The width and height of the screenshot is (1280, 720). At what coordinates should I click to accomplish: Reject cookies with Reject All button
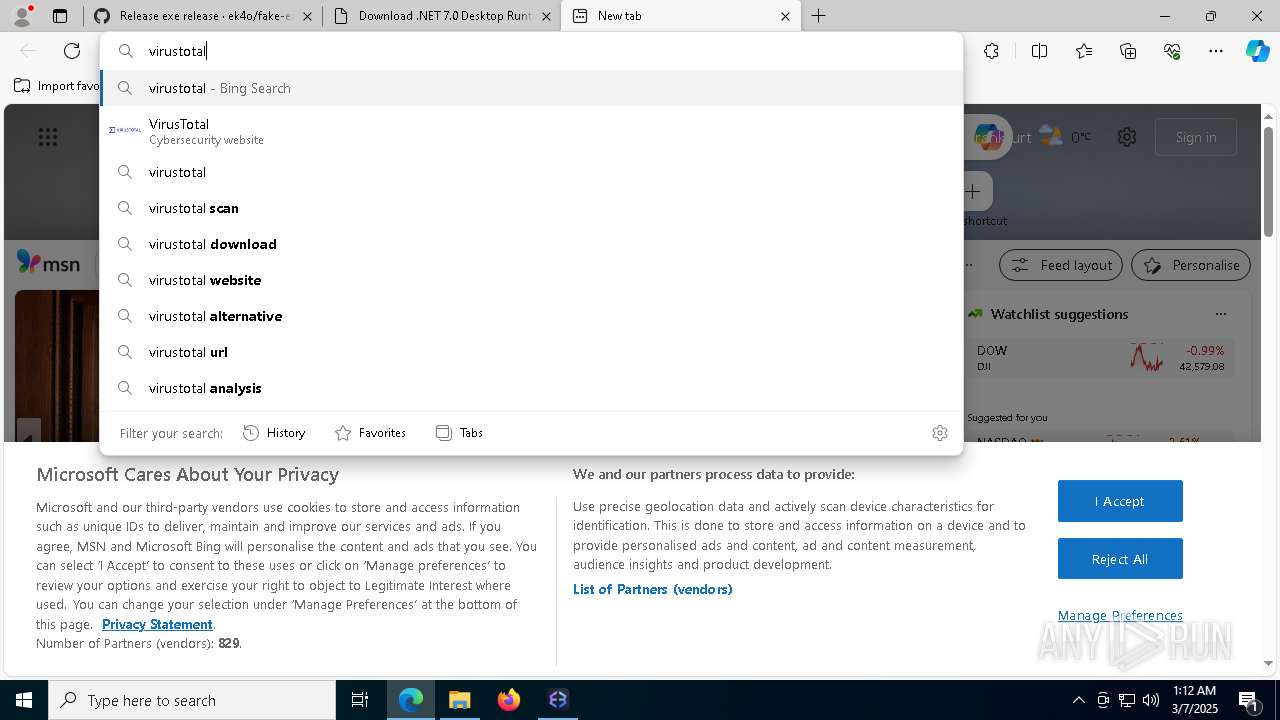(x=1120, y=559)
